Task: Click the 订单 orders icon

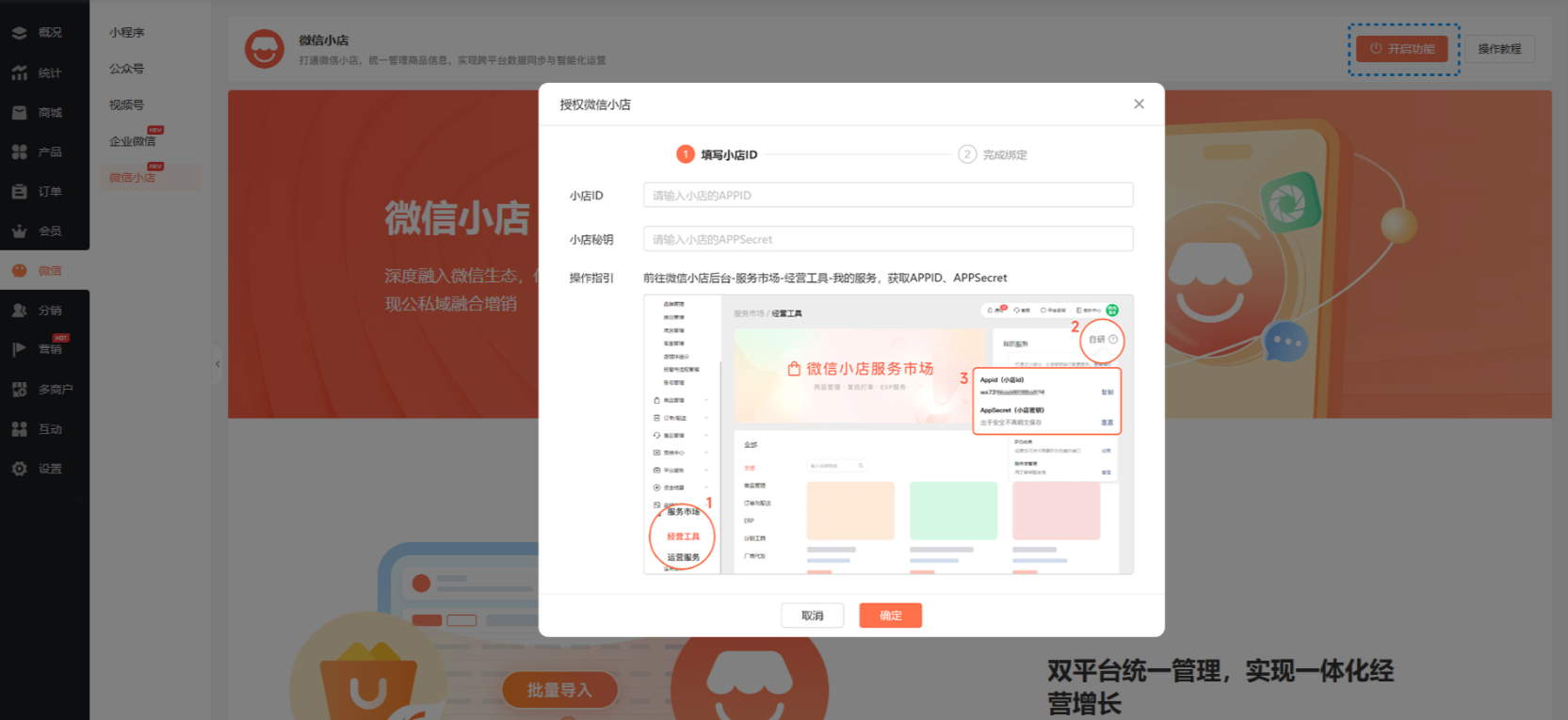Action: [19, 191]
